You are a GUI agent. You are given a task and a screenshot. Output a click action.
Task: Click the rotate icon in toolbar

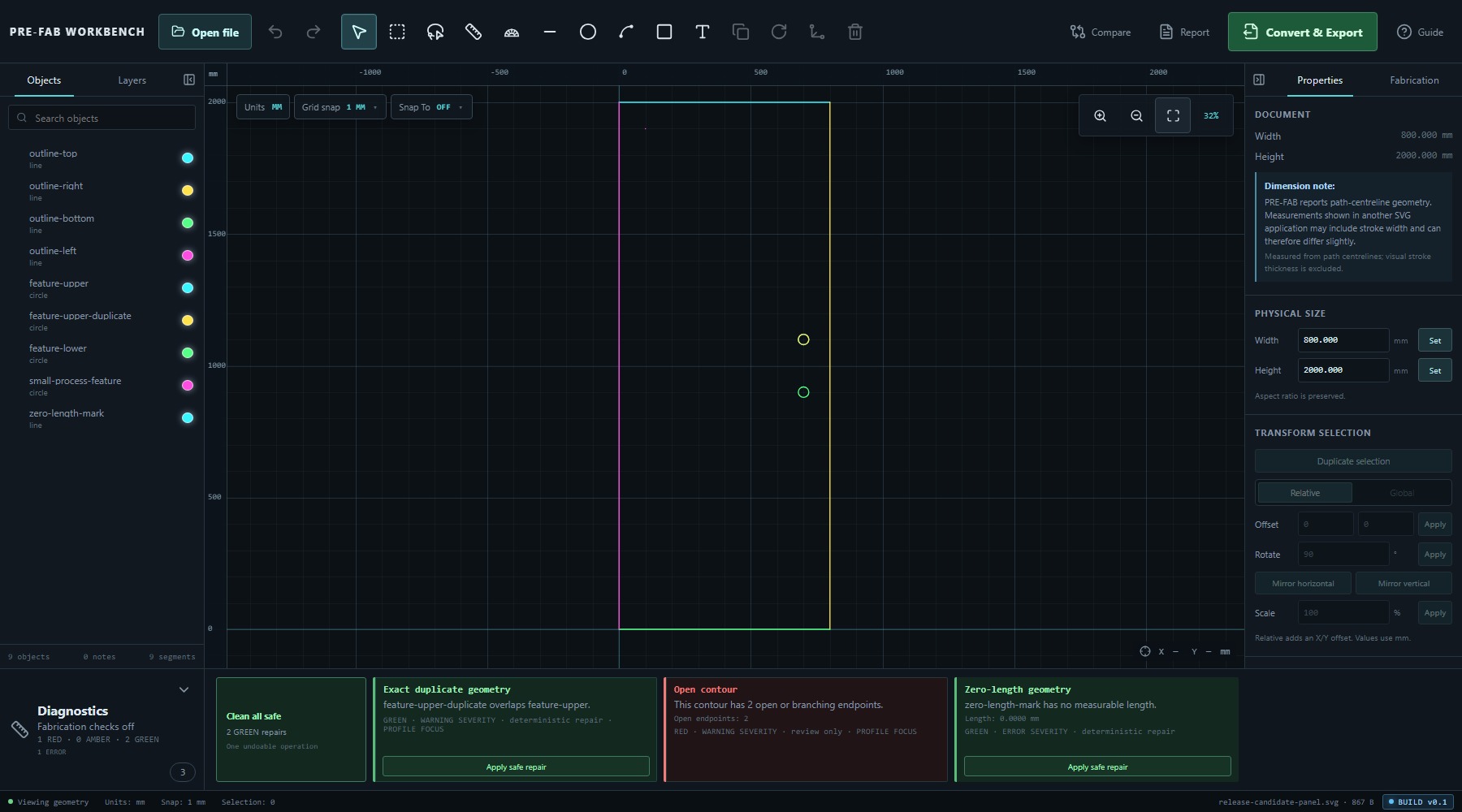click(x=779, y=32)
